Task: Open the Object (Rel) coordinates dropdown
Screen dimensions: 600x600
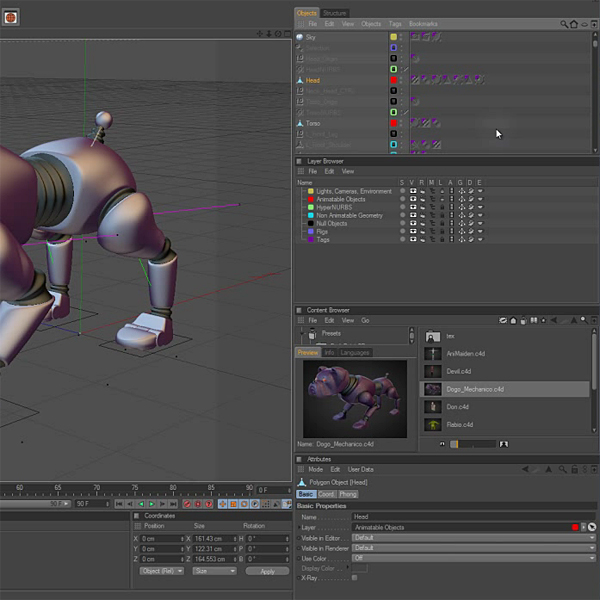Action: (x=160, y=571)
